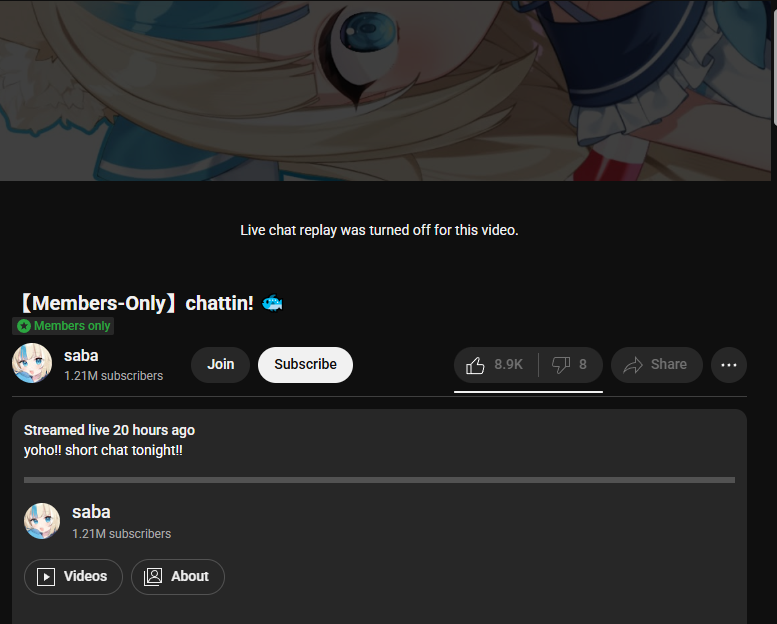Click the Join membership button
This screenshot has height=624, width=777.
click(221, 365)
